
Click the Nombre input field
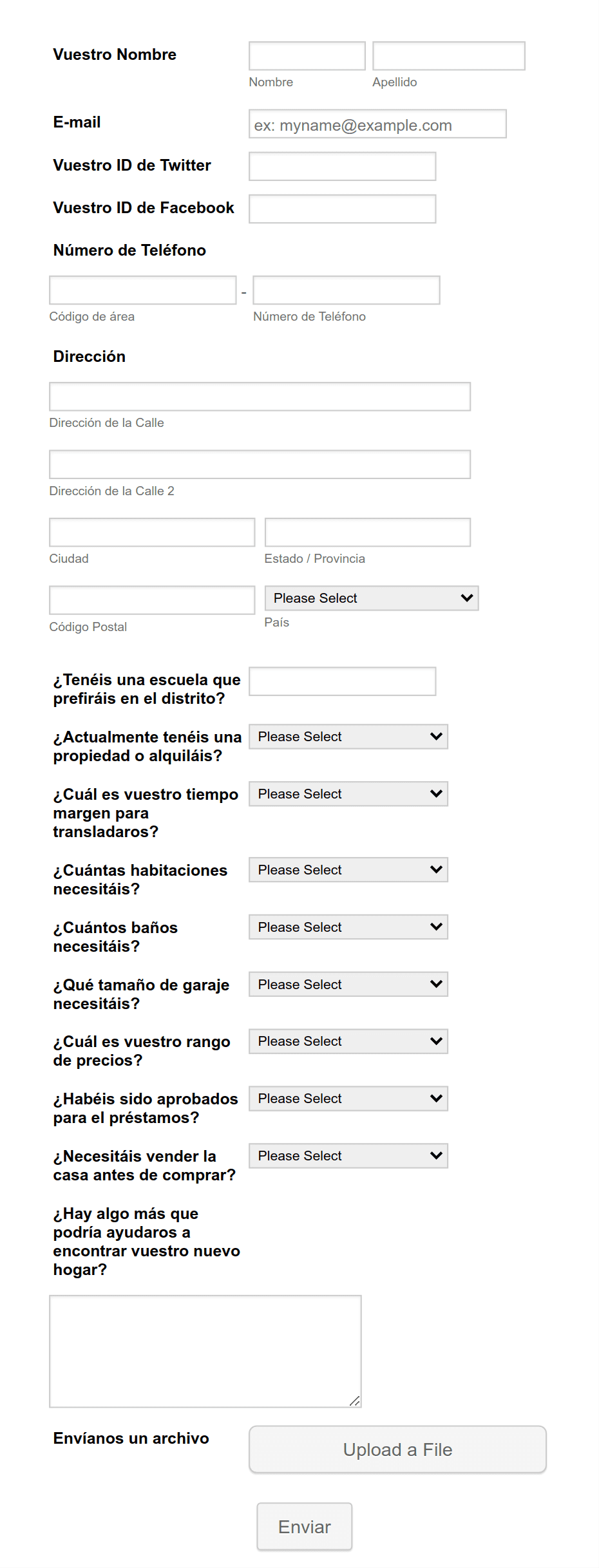click(307, 56)
